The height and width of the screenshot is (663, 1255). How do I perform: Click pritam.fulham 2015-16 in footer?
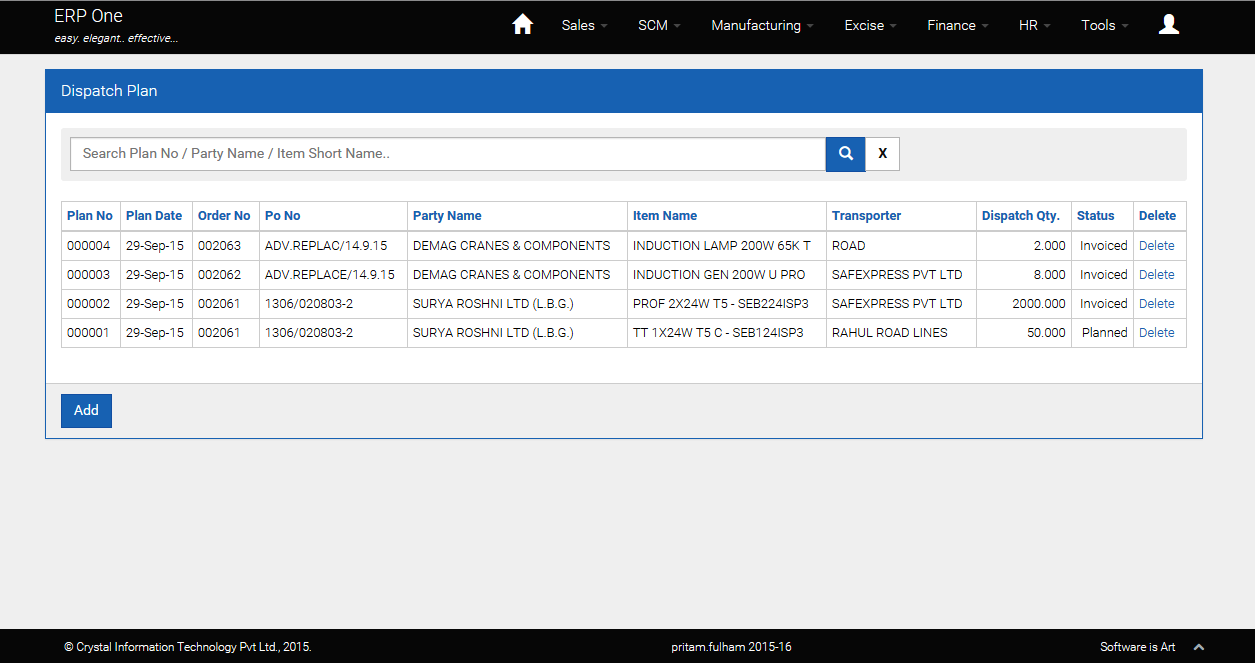[731, 647]
